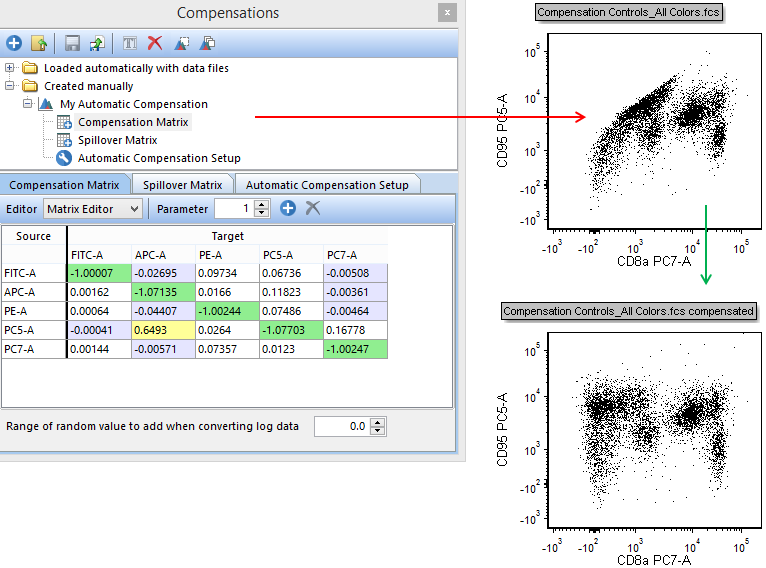
Task: Switch to the Spillover Matrix tab
Action: point(182,185)
